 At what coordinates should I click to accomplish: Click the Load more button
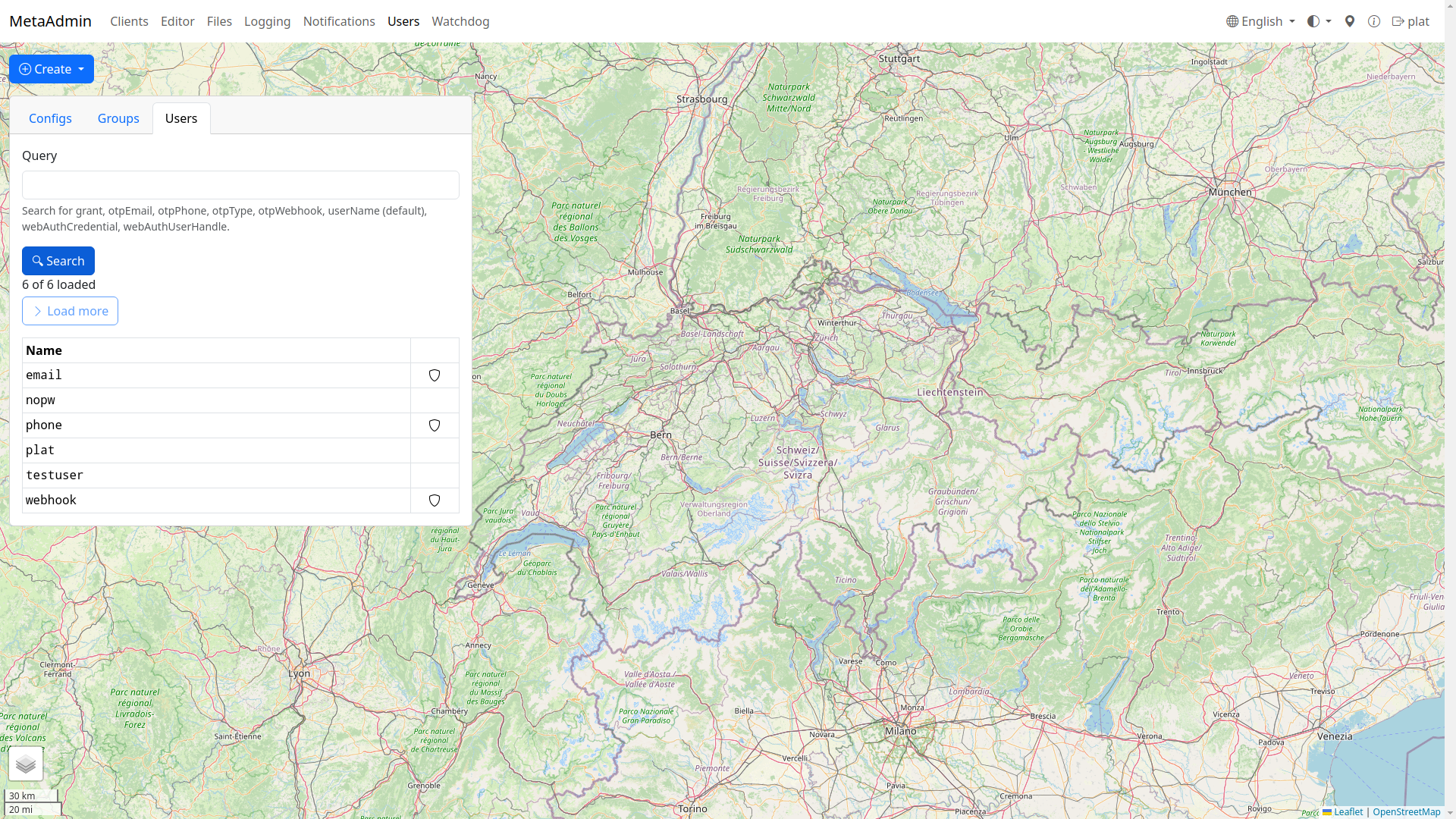click(70, 311)
